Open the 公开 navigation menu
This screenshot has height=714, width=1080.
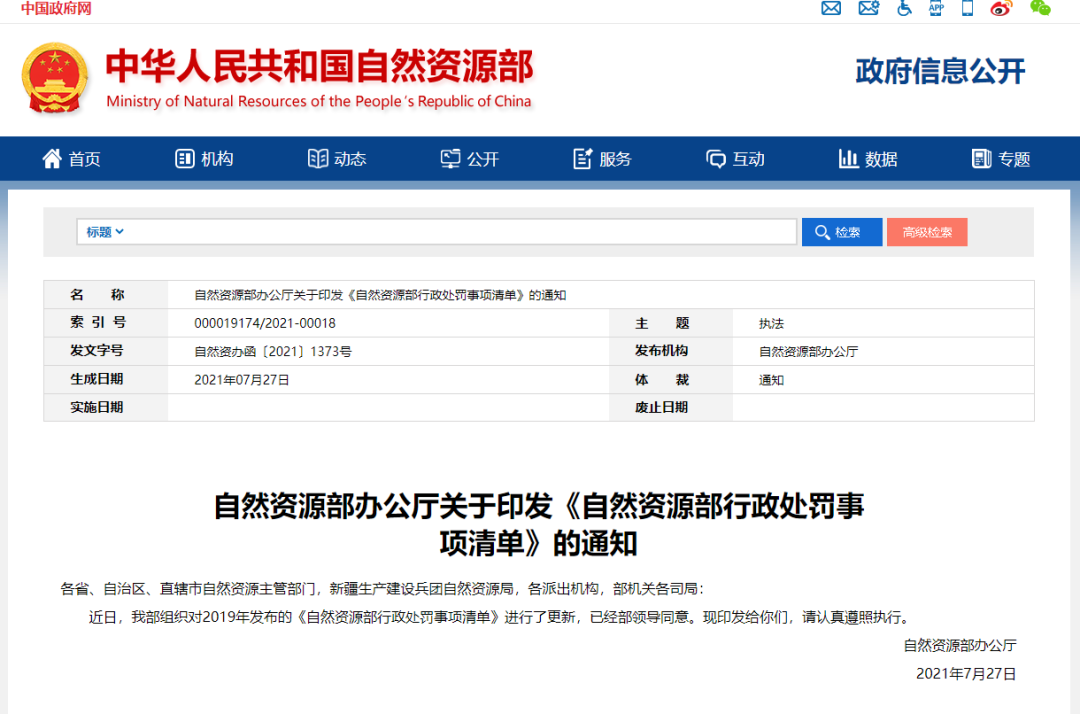tap(470, 159)
